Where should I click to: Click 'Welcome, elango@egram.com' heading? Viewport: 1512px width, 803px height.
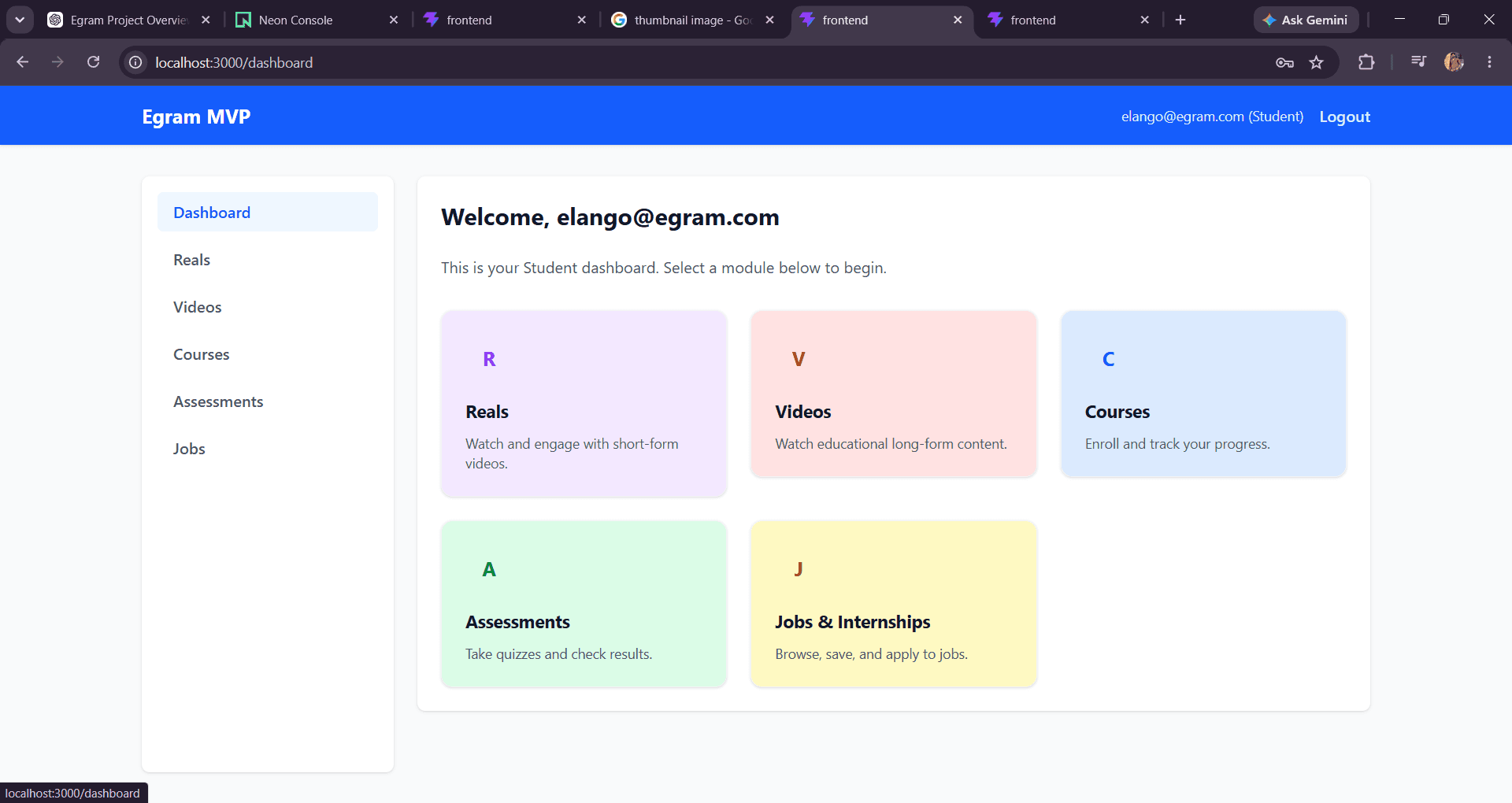coord(610,217)
